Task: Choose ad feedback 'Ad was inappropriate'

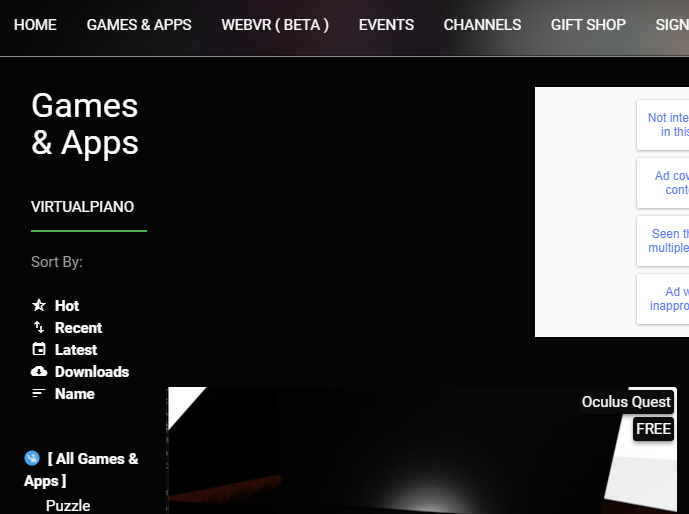Action: click(663, 299)
